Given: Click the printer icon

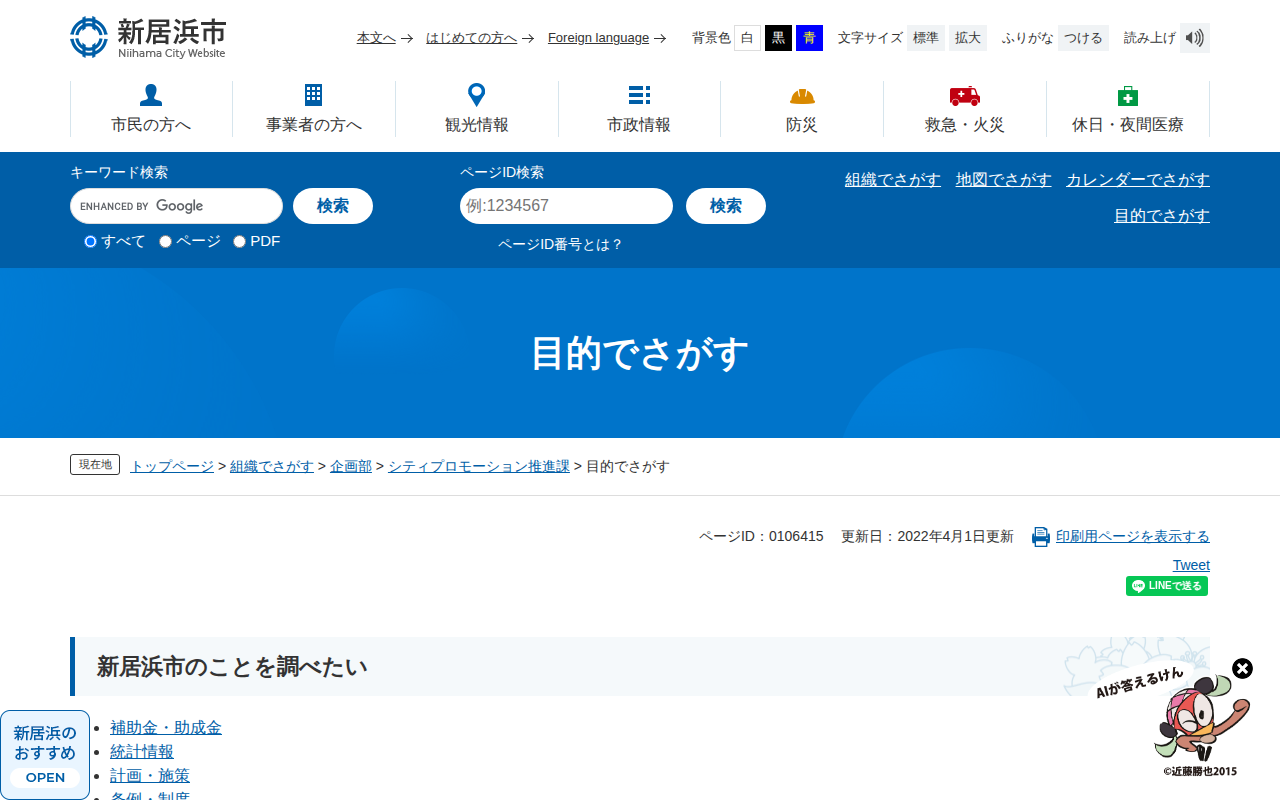Looking at the screenshot, I should pyautogui.click(x=1041, y=537).
